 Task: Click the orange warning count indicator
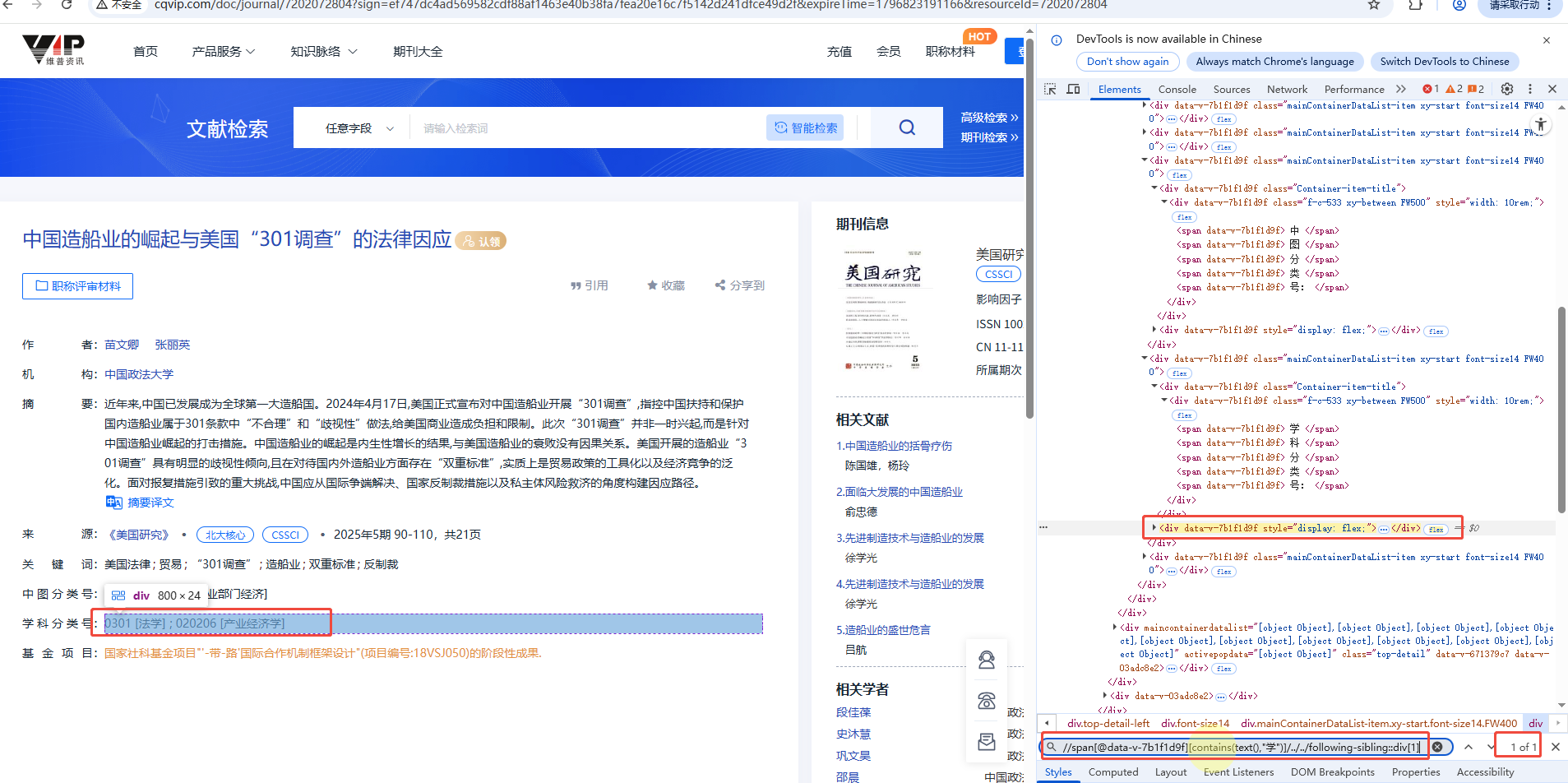point(1454,89)
